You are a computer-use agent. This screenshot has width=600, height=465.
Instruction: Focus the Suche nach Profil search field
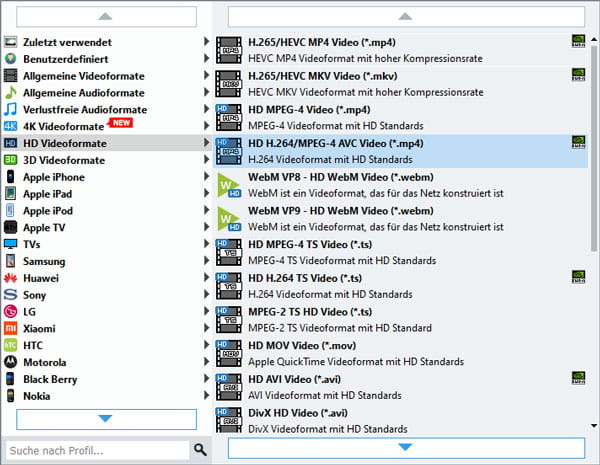click(x=98, y=450)
